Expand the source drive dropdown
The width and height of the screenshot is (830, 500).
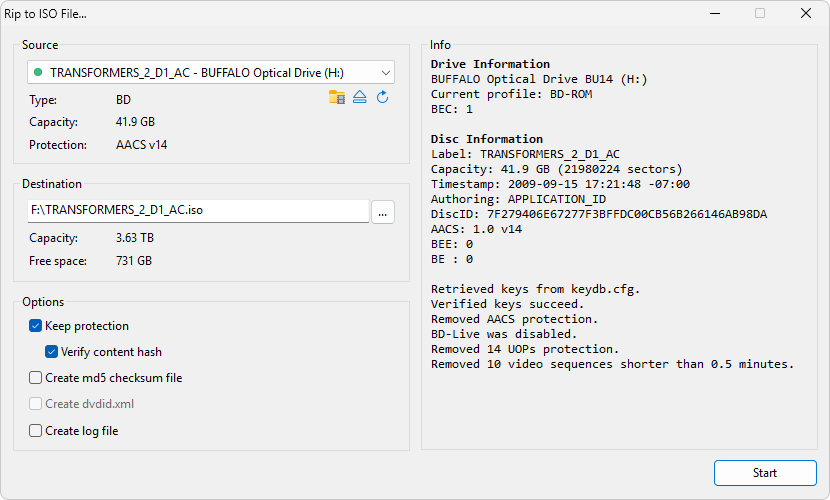point(386,72)
